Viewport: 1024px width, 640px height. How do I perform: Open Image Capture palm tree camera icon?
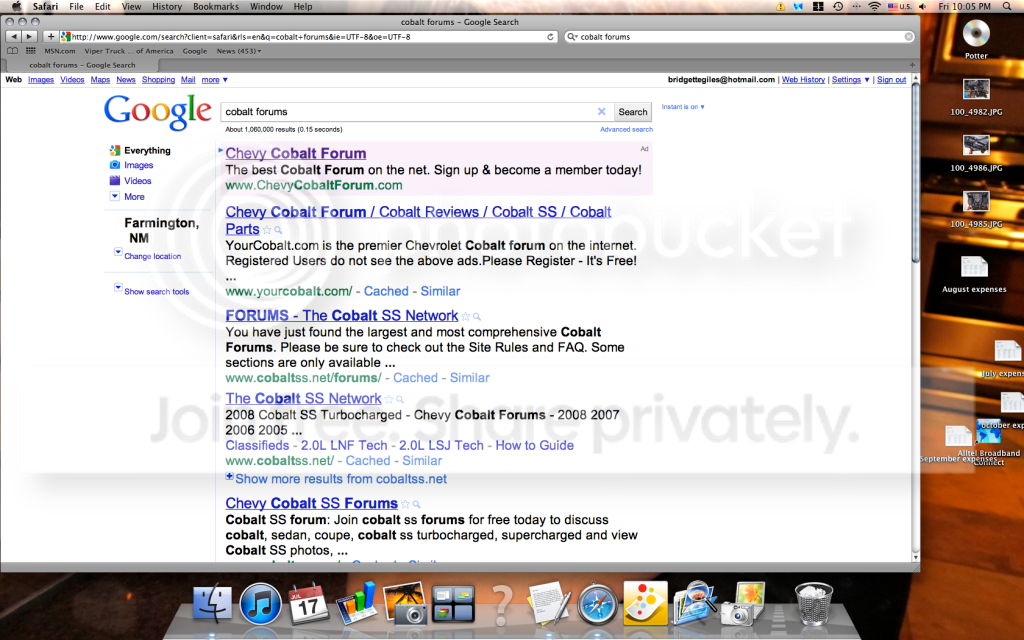pyautogui.click(x=405, y=603)
